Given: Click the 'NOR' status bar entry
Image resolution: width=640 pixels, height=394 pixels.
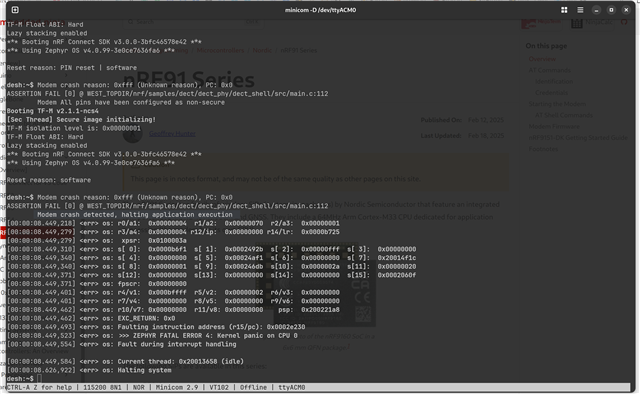Looking at the screenshot, I should (138, 387).
